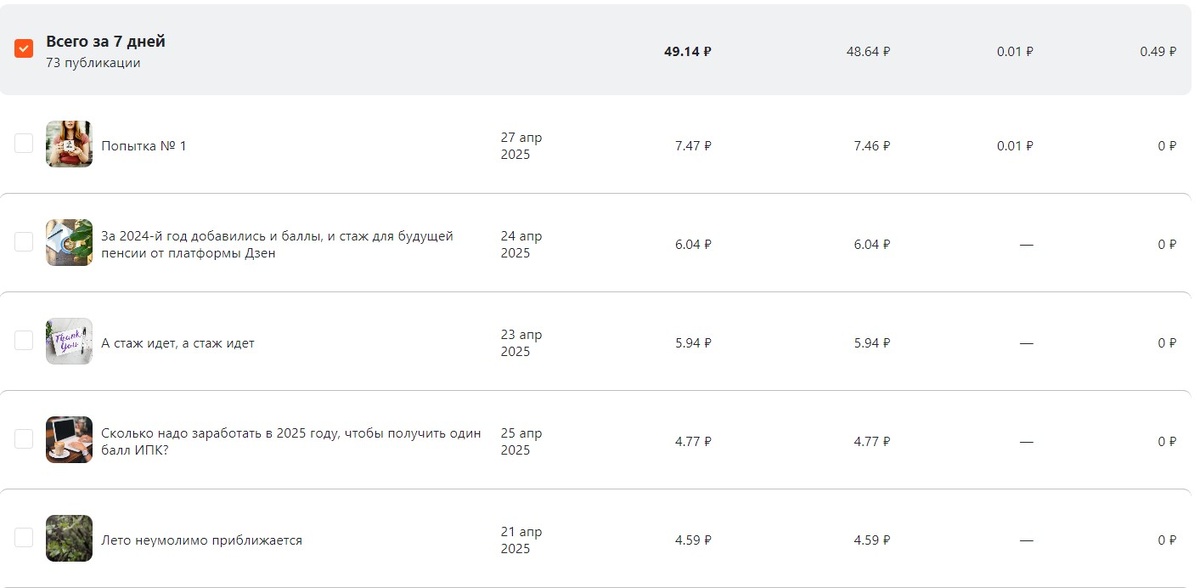Enable the checkbox for the 2024-й год pension article

coord(24,242)
